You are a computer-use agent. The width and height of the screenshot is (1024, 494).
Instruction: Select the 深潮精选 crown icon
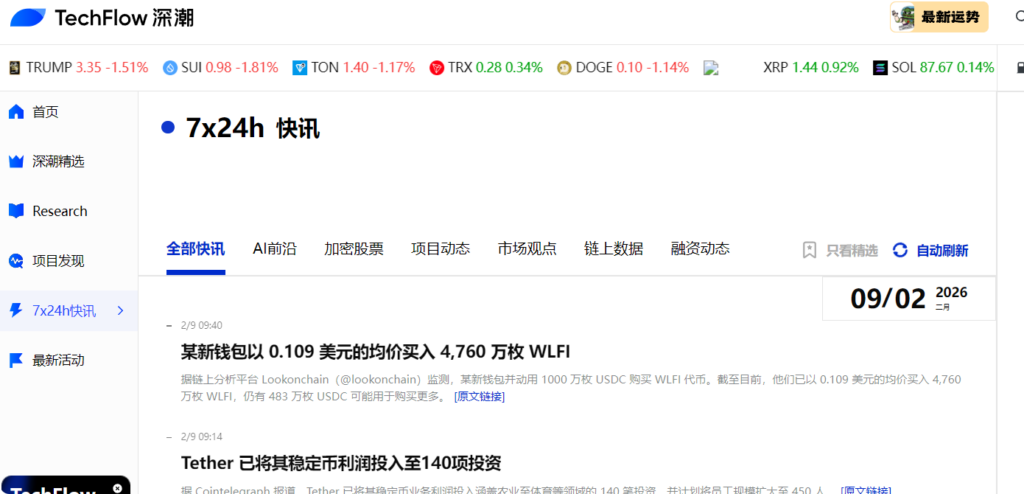pyautogui.click(x=16, y=162)
